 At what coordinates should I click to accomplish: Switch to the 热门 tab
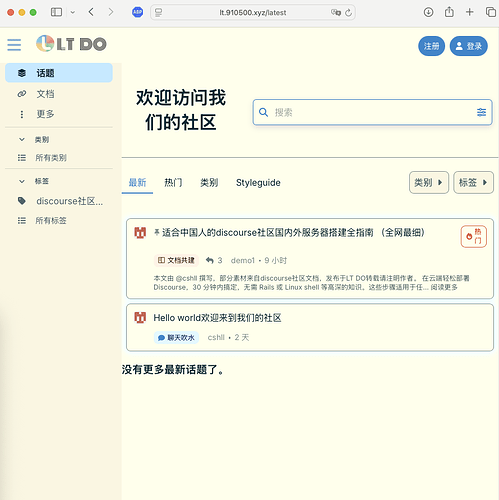(173, 183)
